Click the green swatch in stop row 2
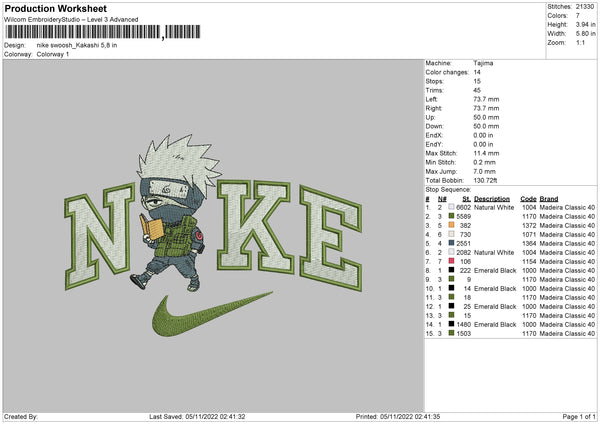Screen dimensions: 600x424 (451, 216)
